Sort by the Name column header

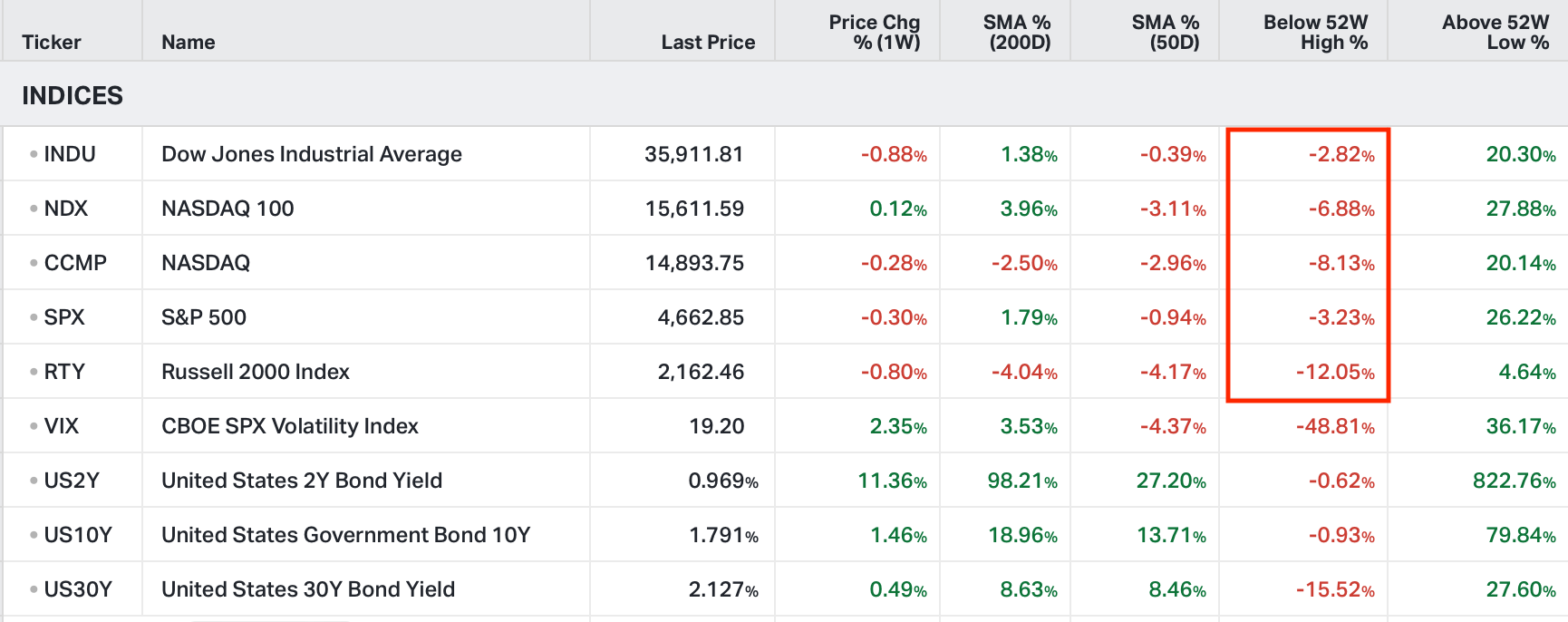(189, 43)
